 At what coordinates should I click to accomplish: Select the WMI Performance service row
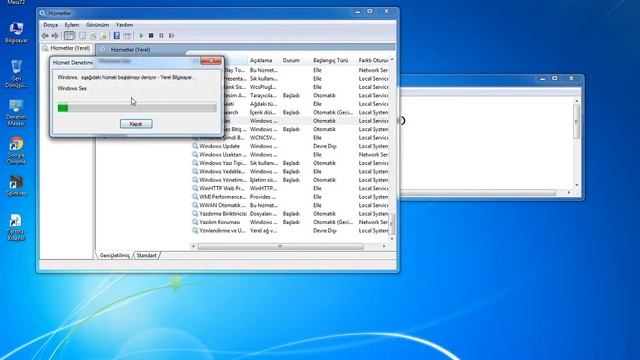tap(290, 197)
